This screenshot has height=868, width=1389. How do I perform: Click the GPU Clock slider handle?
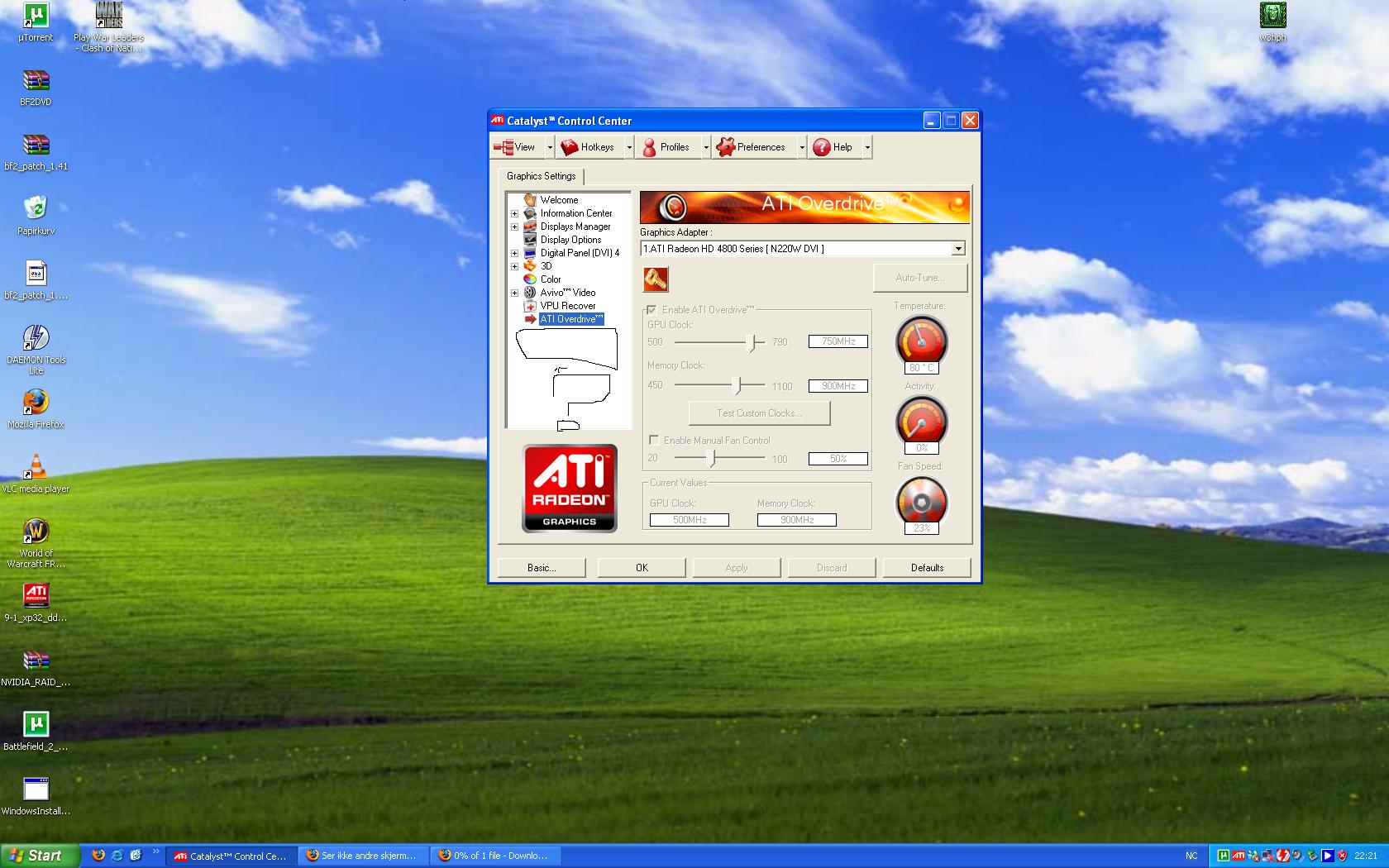(x=752, y=342)
